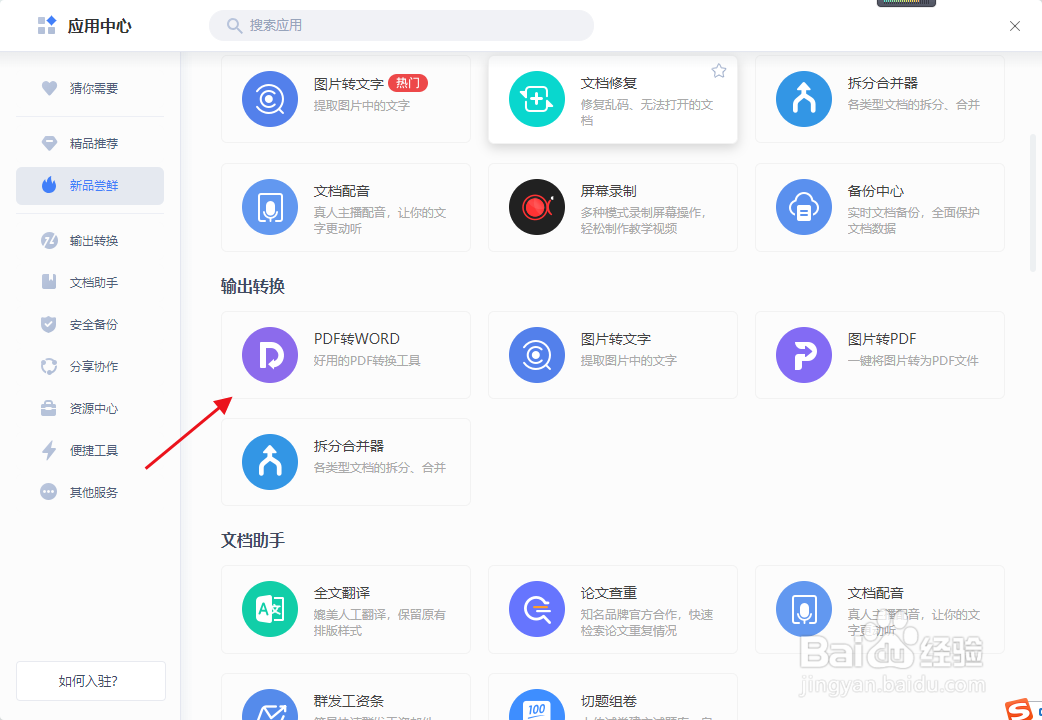This screenshot has height=720, width=1042.
Task: Click the PDF转WORD title text
Action: (x=357, y=339)
